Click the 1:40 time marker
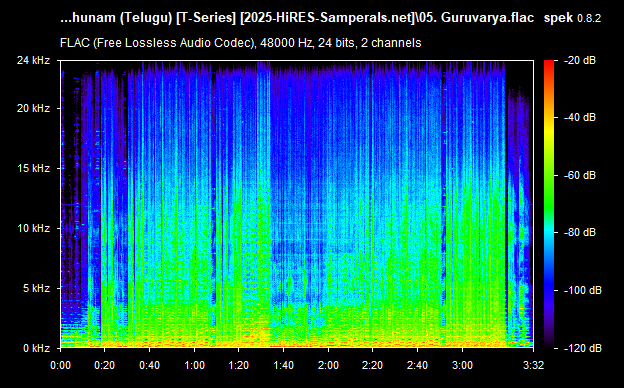The height and width of the screenshot is (388, 624). tap(284, 365)
